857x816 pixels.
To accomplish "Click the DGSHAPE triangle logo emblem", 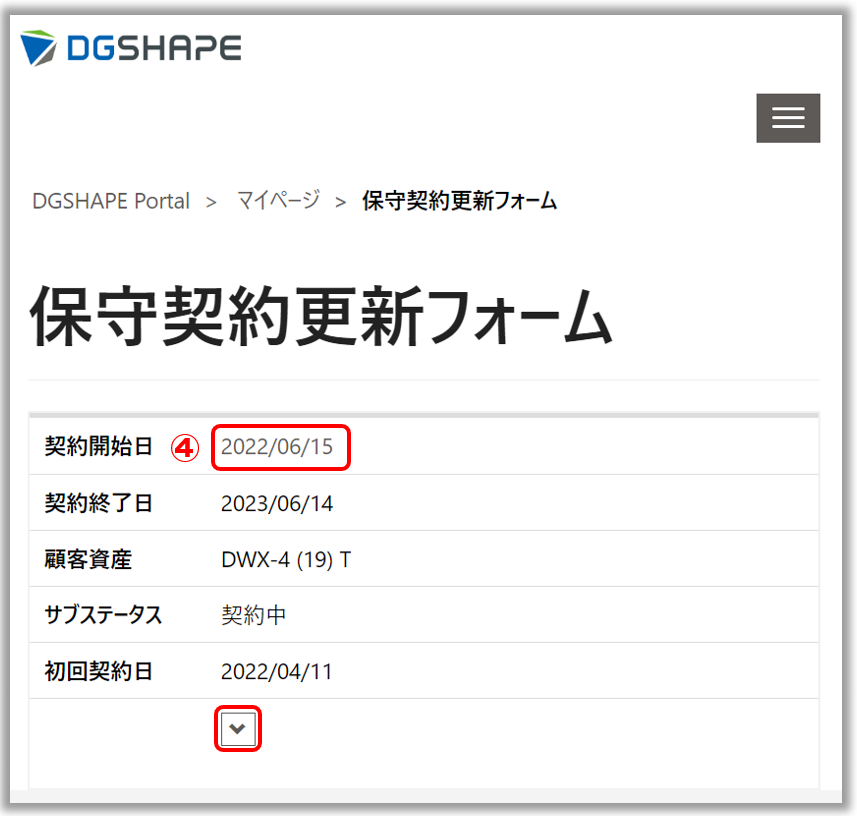I will click(x=40, y=47).
